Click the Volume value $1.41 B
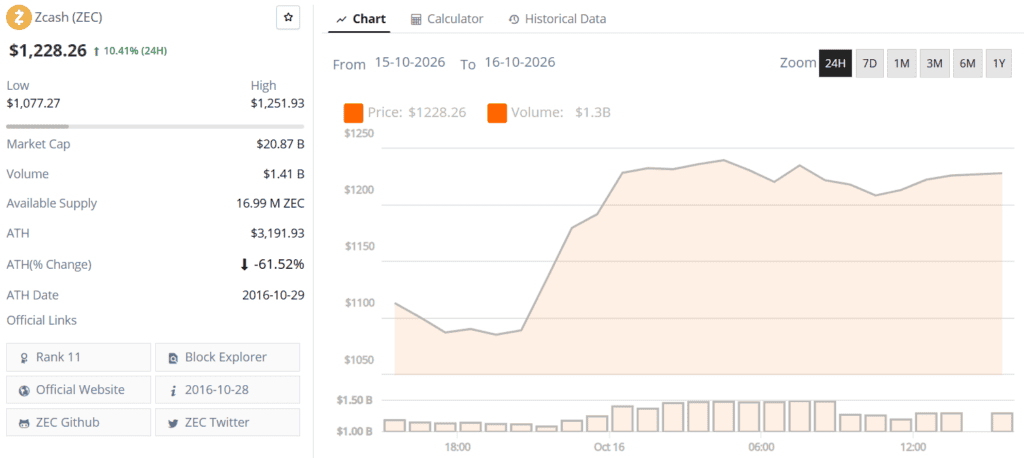The image size is (1024, 458). tap(283, 174)
